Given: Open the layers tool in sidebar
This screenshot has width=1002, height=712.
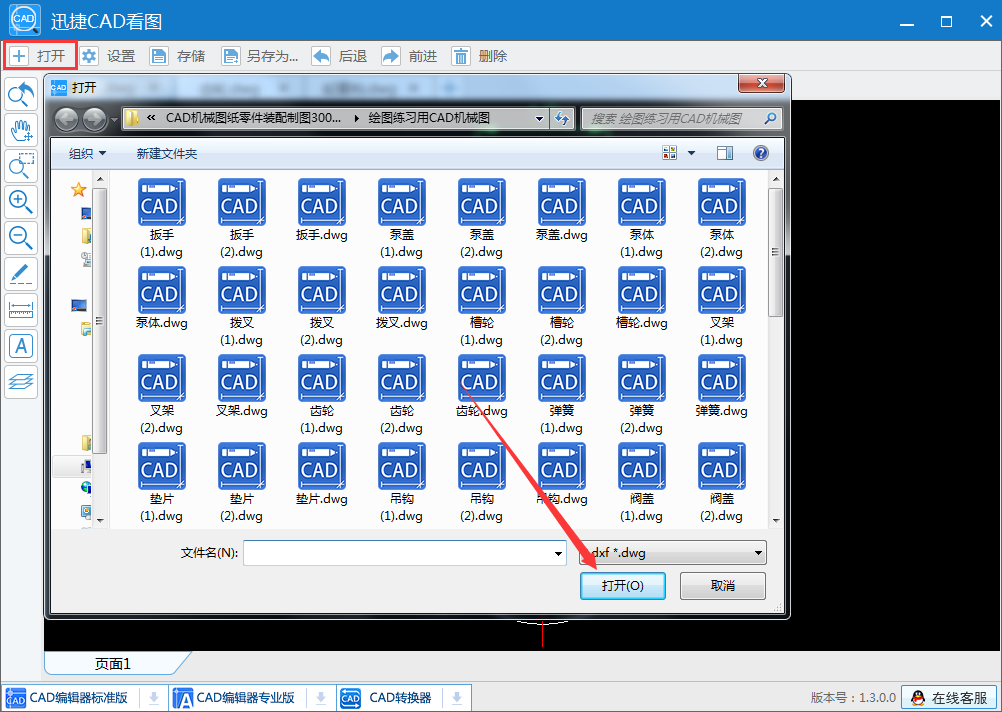Looking at the screenshot, I should [21, 382].
